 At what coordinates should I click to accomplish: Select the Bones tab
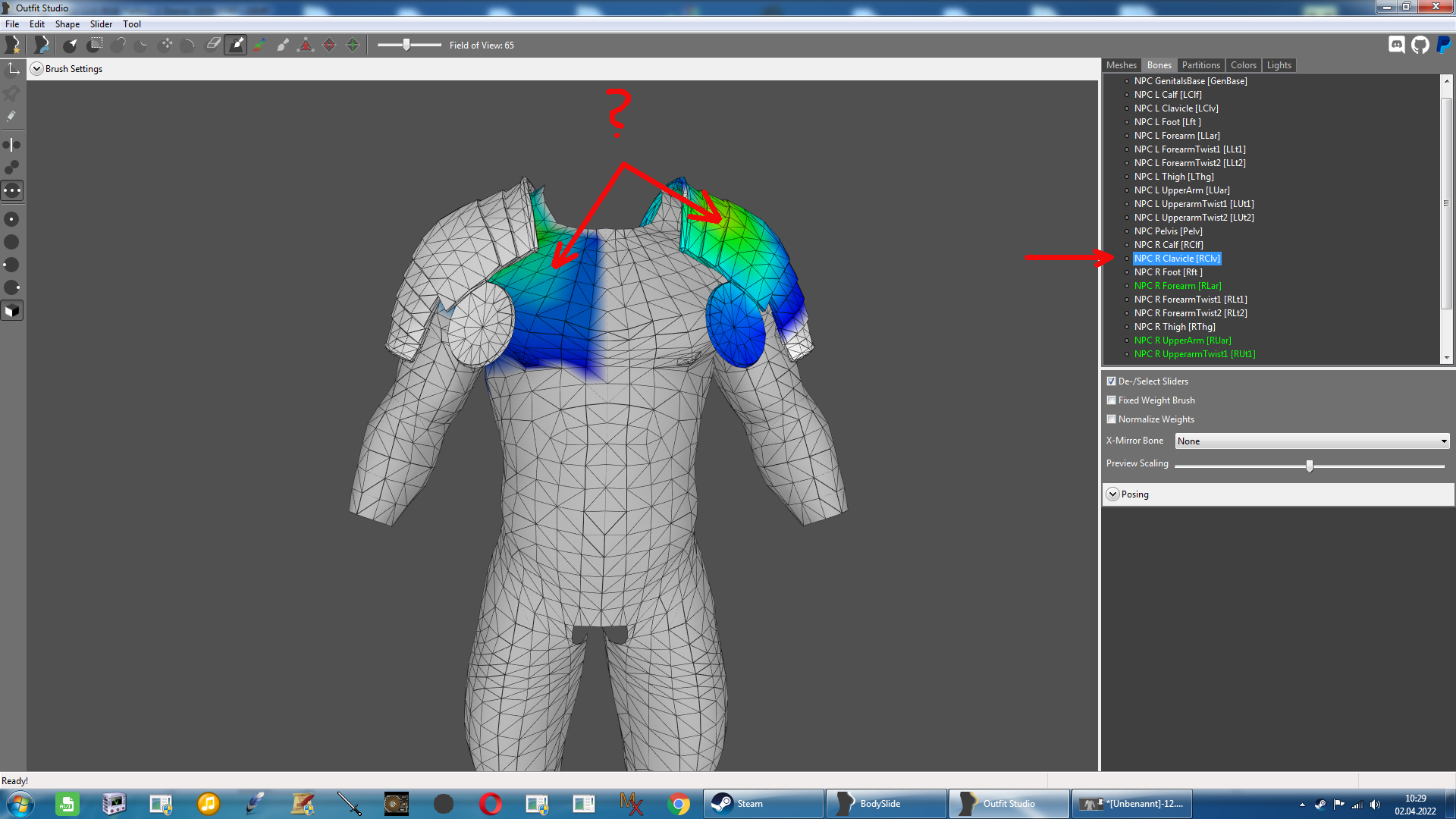1159,65
